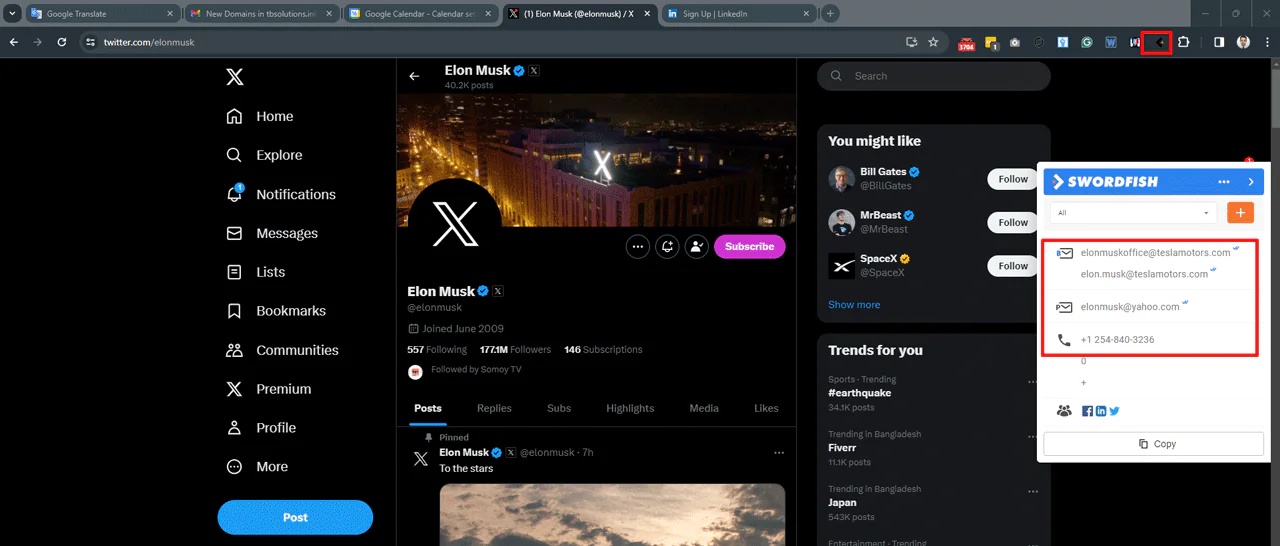The height and width of the screenshot is (546, 1280).
Task: Switch to the Replies tab
Action: (494, 408)
